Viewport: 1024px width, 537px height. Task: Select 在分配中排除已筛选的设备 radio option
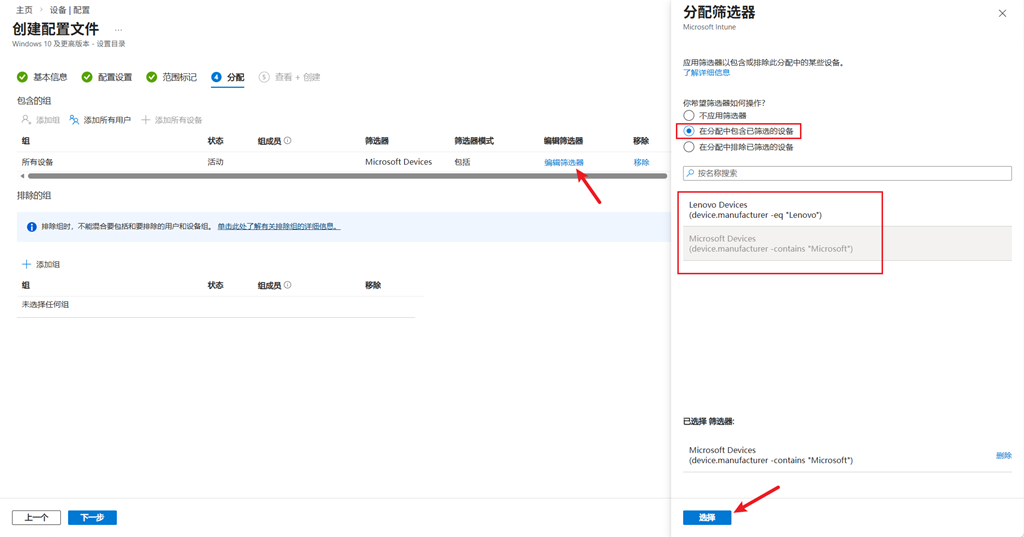[x=689, y=147]
